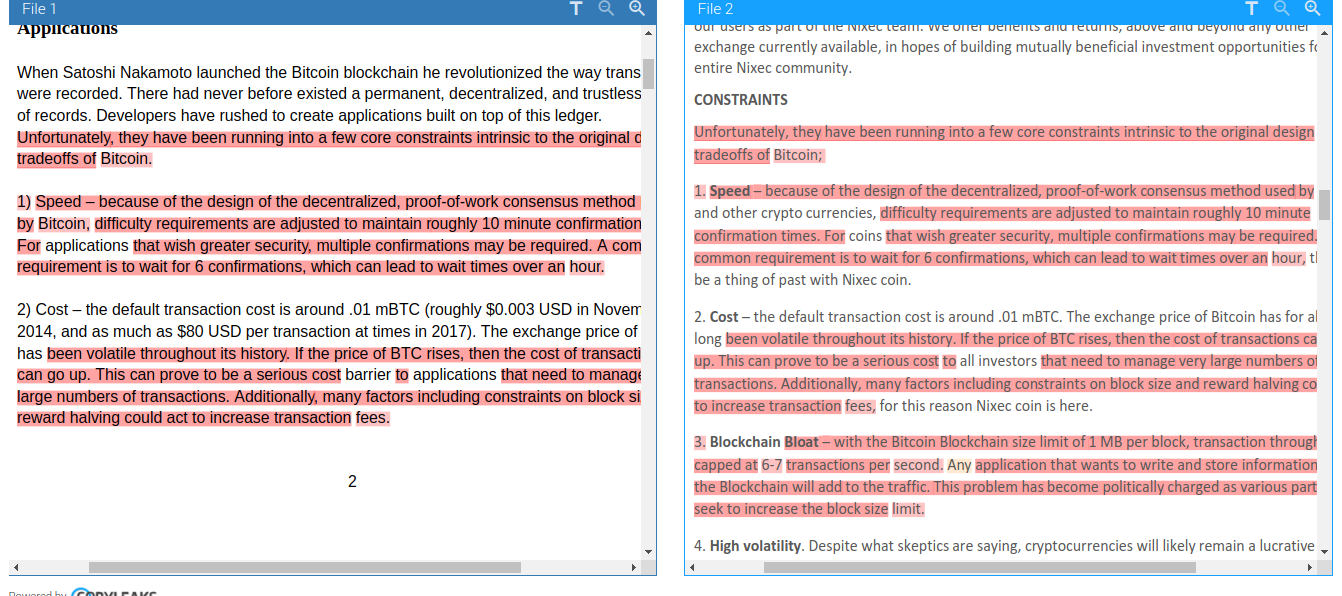Click bold 'Speed' in File 2
Viewport: 1342px width, 596px height.
pos(730,191)
